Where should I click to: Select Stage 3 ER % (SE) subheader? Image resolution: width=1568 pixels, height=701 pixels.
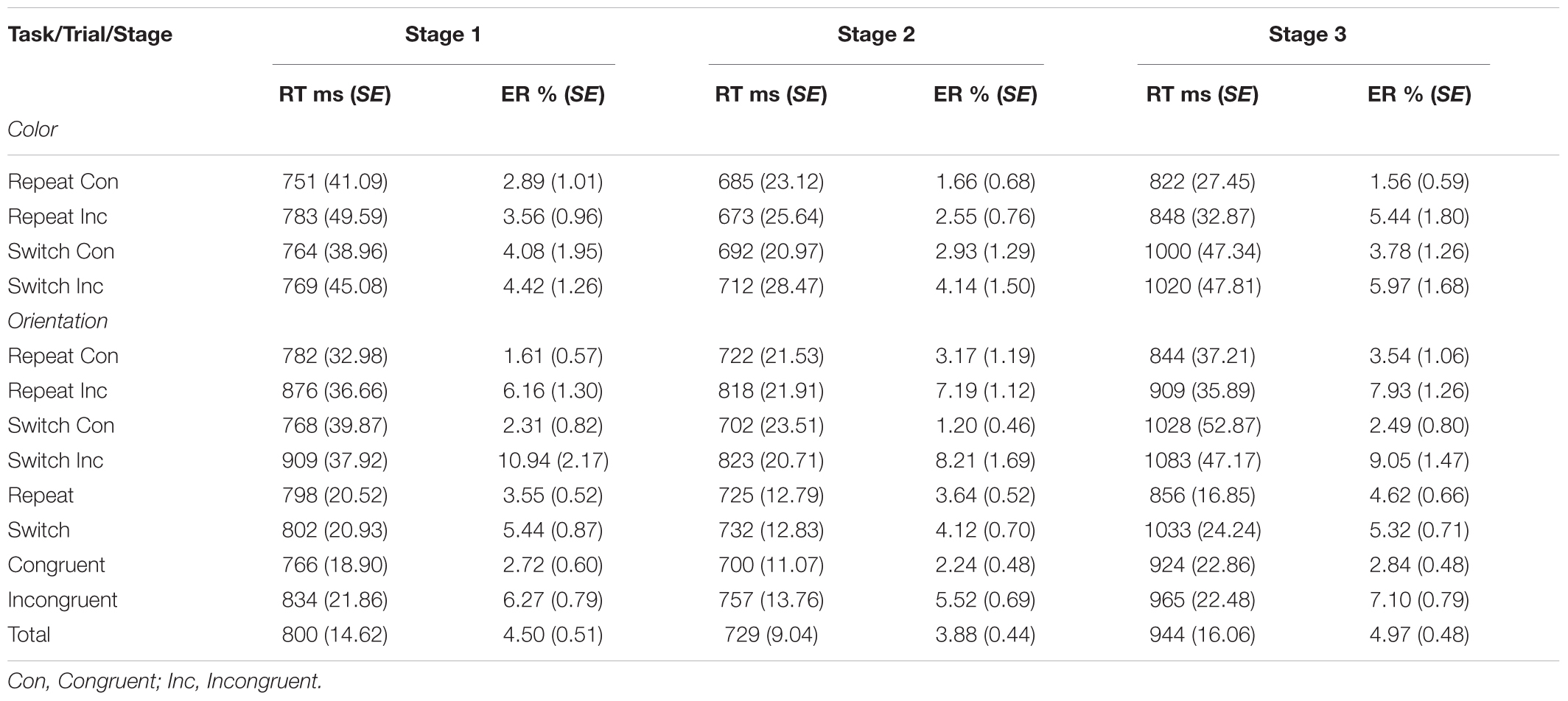[x=1419, y=94]
